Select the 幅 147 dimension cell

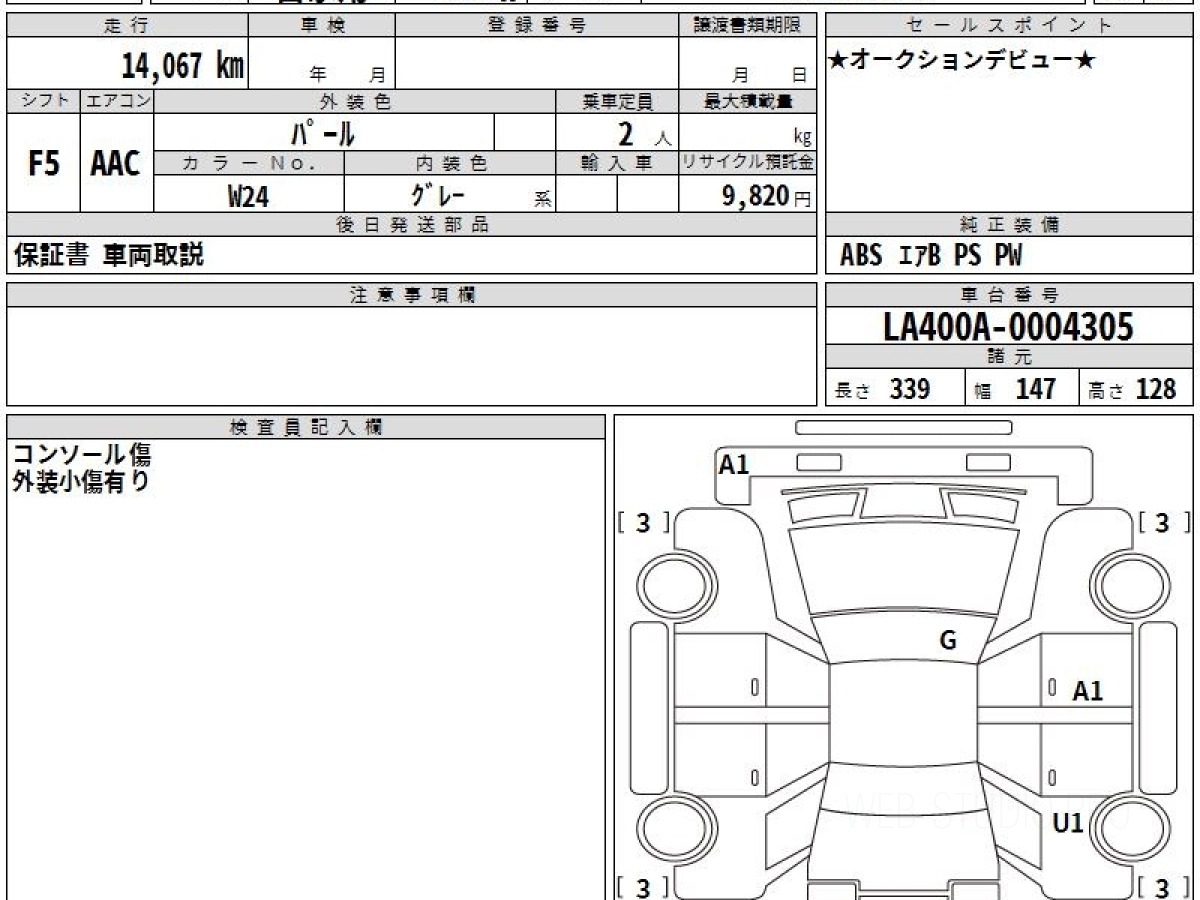tap(1022, 389)
